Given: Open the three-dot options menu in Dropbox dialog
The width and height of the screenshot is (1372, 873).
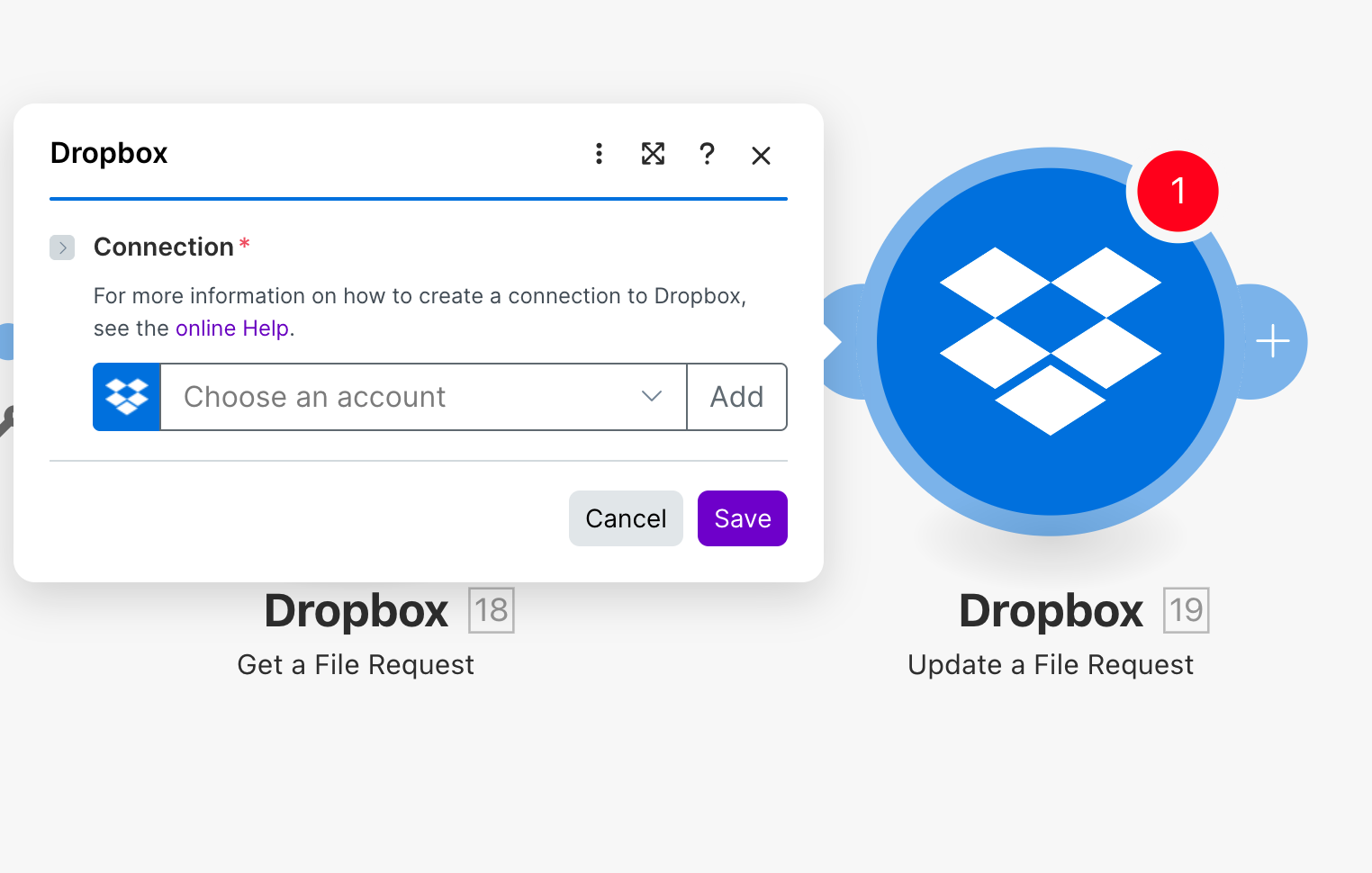Looking at the screenshot, I should tap(599, 154).
